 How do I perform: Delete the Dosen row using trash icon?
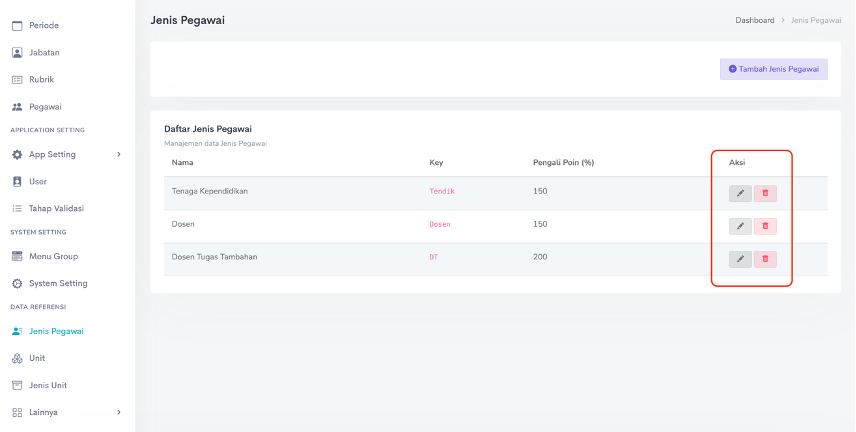click(x=765, y=226)
